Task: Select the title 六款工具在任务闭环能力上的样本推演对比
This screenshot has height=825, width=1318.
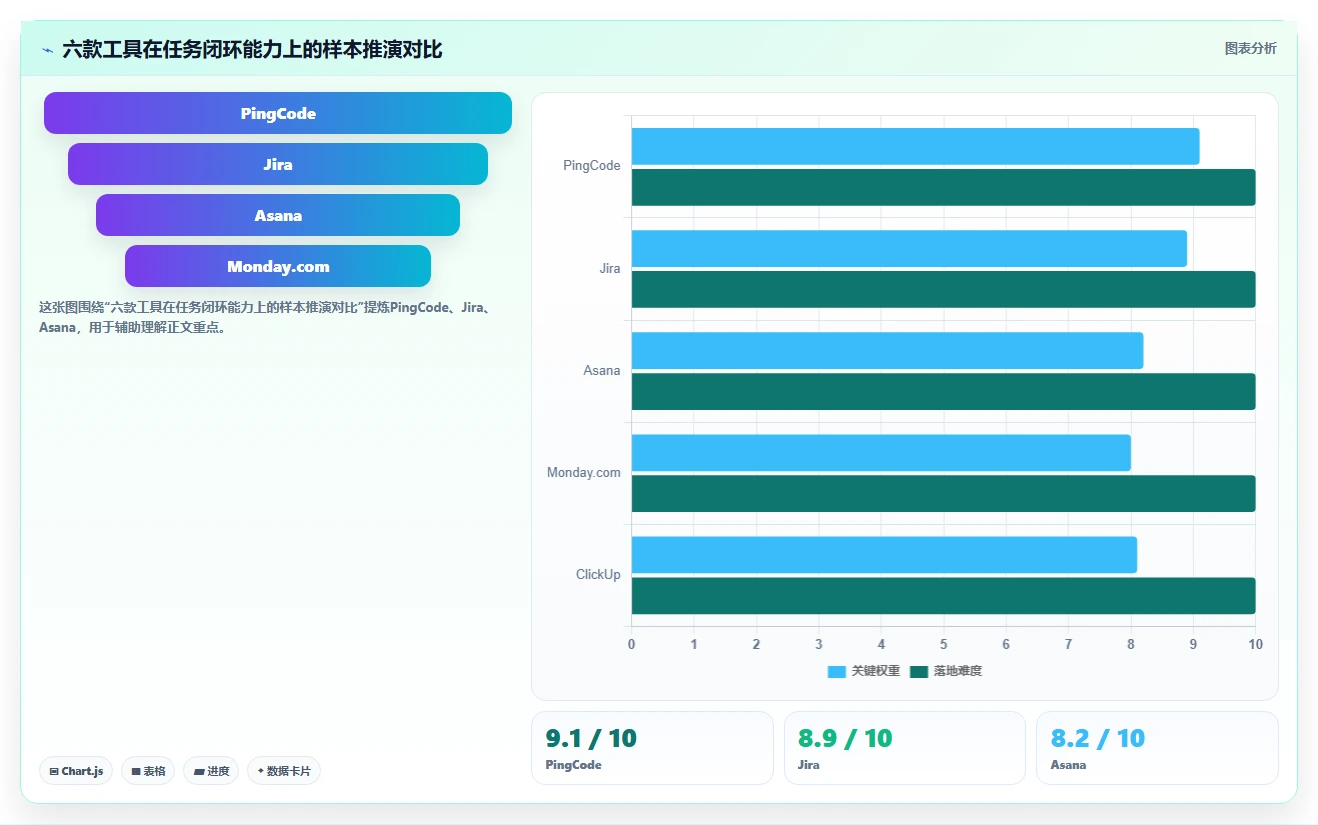Action: click(252, 50)
